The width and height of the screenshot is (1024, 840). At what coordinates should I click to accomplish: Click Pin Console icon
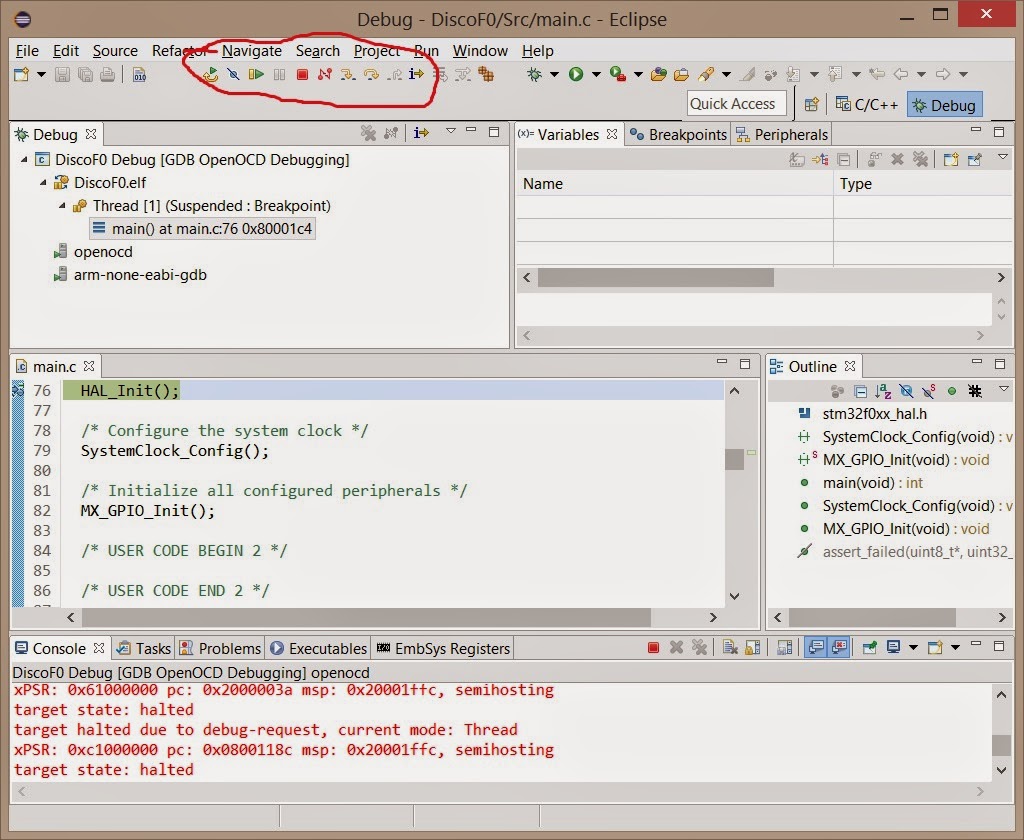point(870,648)
